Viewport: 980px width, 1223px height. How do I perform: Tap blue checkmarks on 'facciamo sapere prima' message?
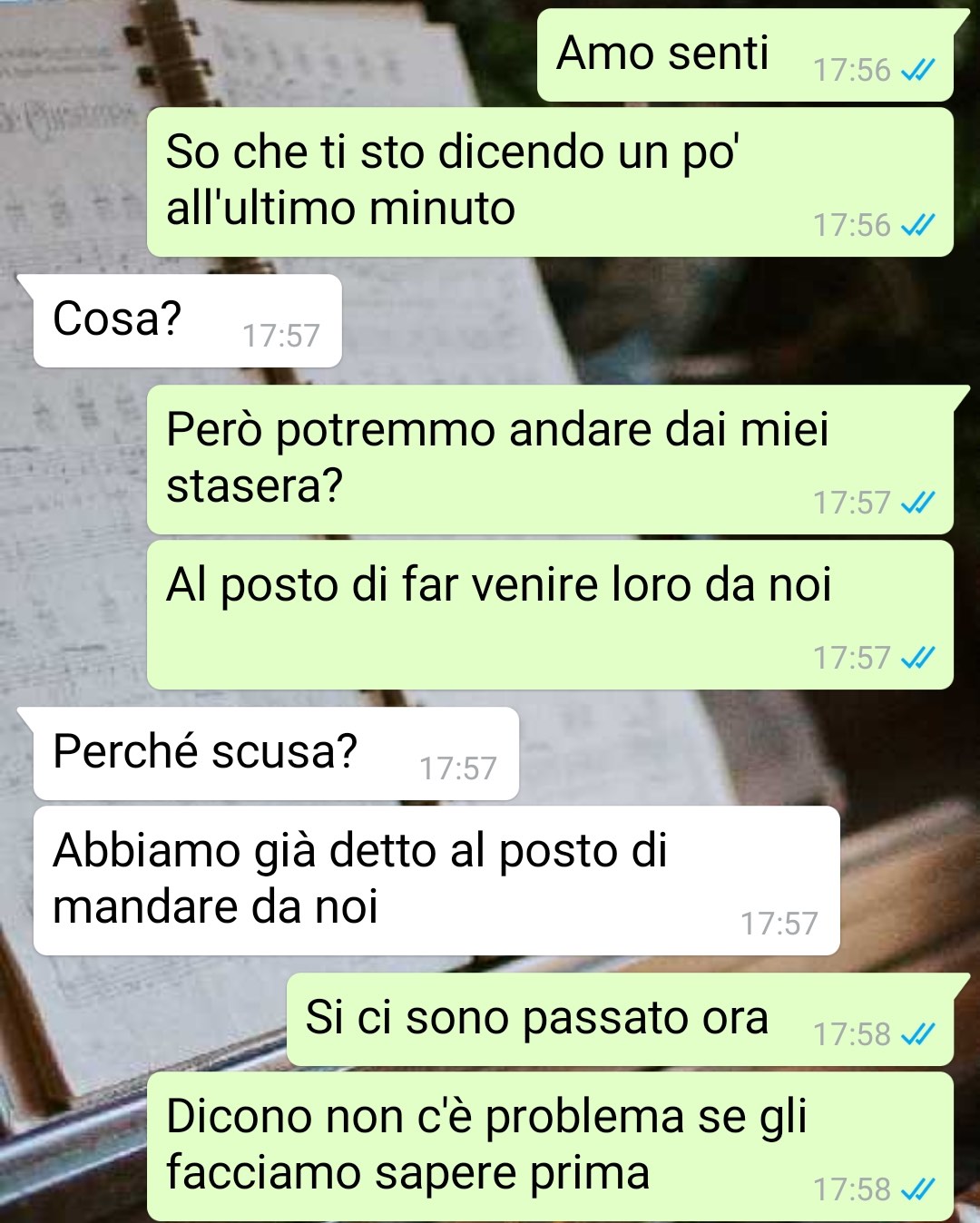pyautogui.click(x=917, y=1189)
